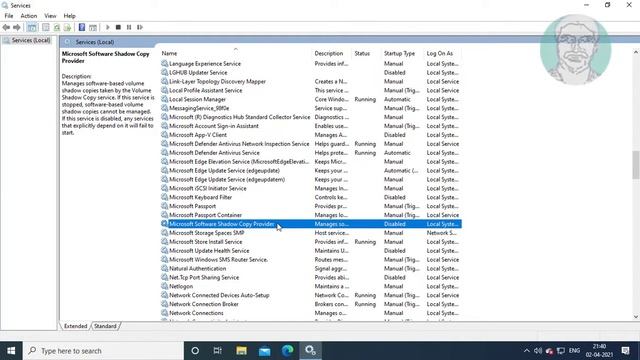The height and width of the screenshot is (360, 640).
Task: Switch to the Extended tab
Action: pos(76,326)
